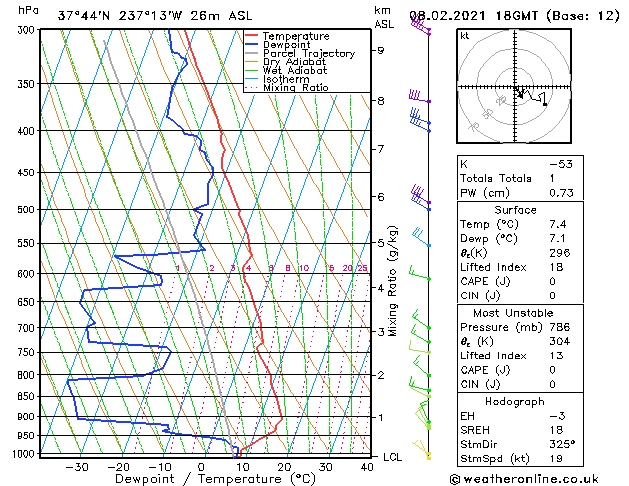The height and width of the screenshot is (486, 629).
Task: Click the pink mixing ratio label 10
Action: tap(304, 268)
